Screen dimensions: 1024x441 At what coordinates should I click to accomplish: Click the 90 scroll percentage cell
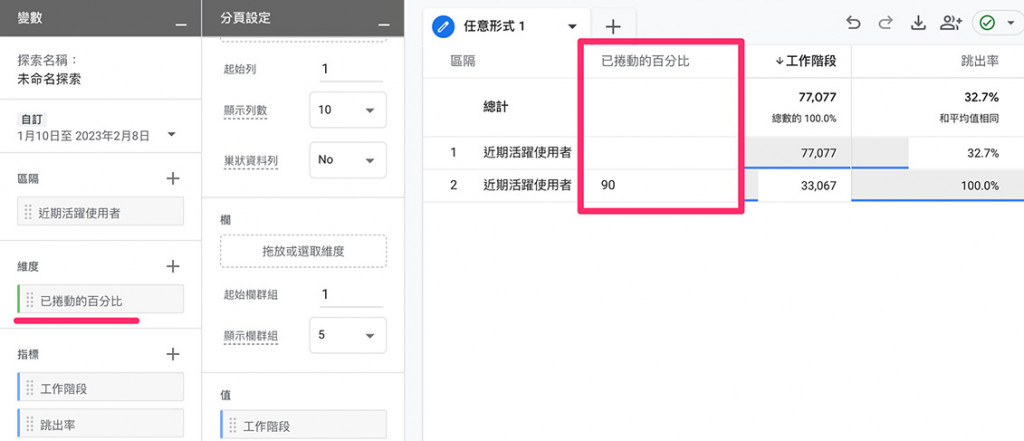pos(608,186)
